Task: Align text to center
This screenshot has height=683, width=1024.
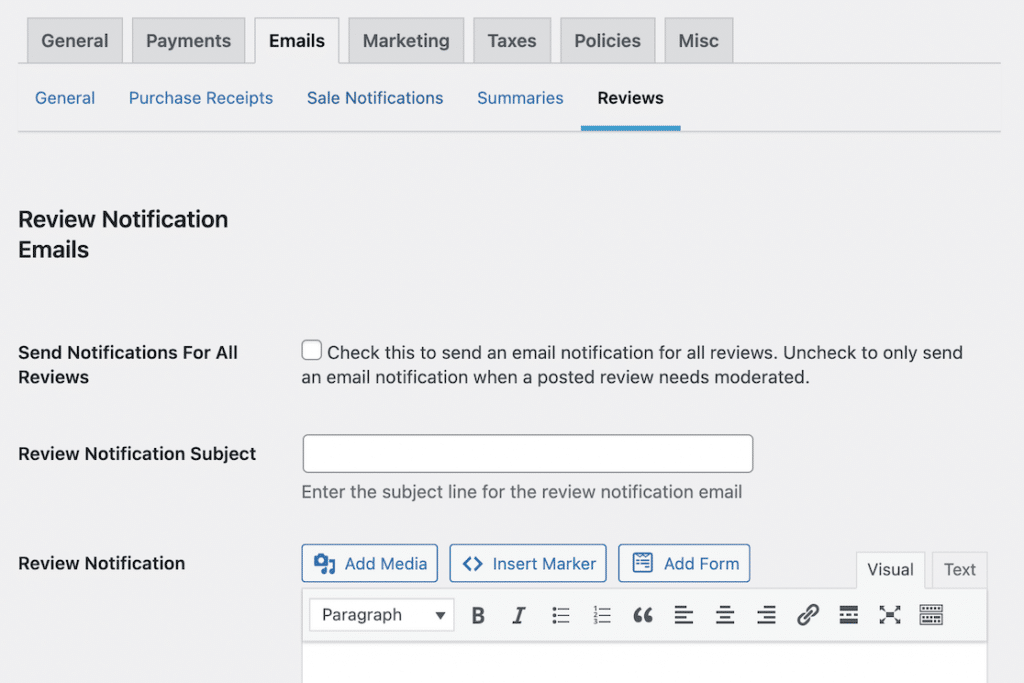Action: [x=724, y=614]
